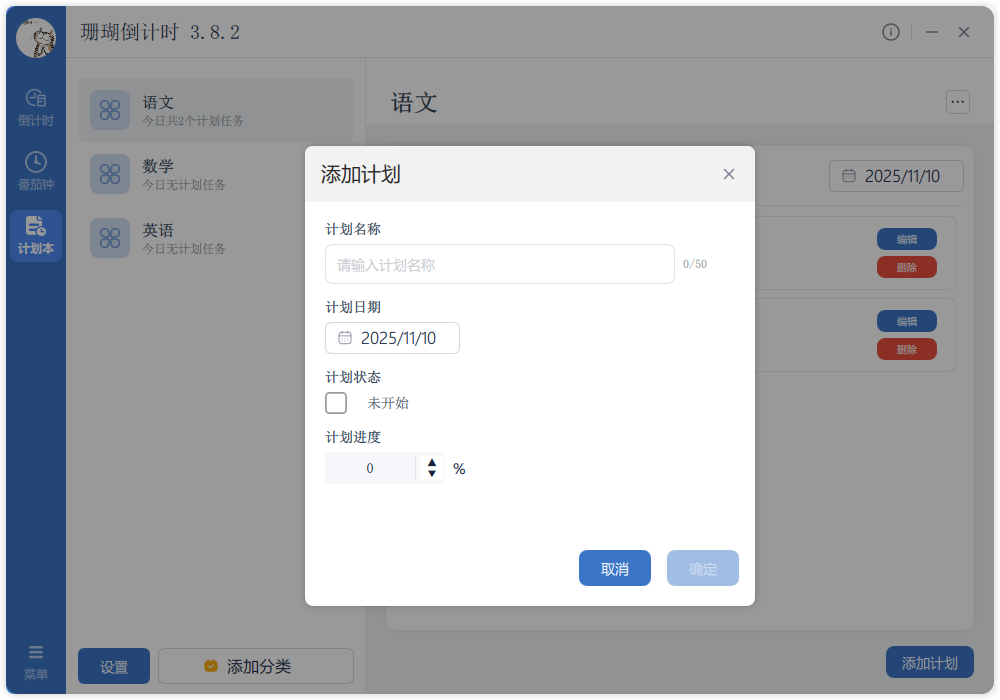The width and height of the screenshot is (1000, 700).
Task: Click the 请输入计划名称 input field
Action: pyautogui.click(x=499, y=263)
